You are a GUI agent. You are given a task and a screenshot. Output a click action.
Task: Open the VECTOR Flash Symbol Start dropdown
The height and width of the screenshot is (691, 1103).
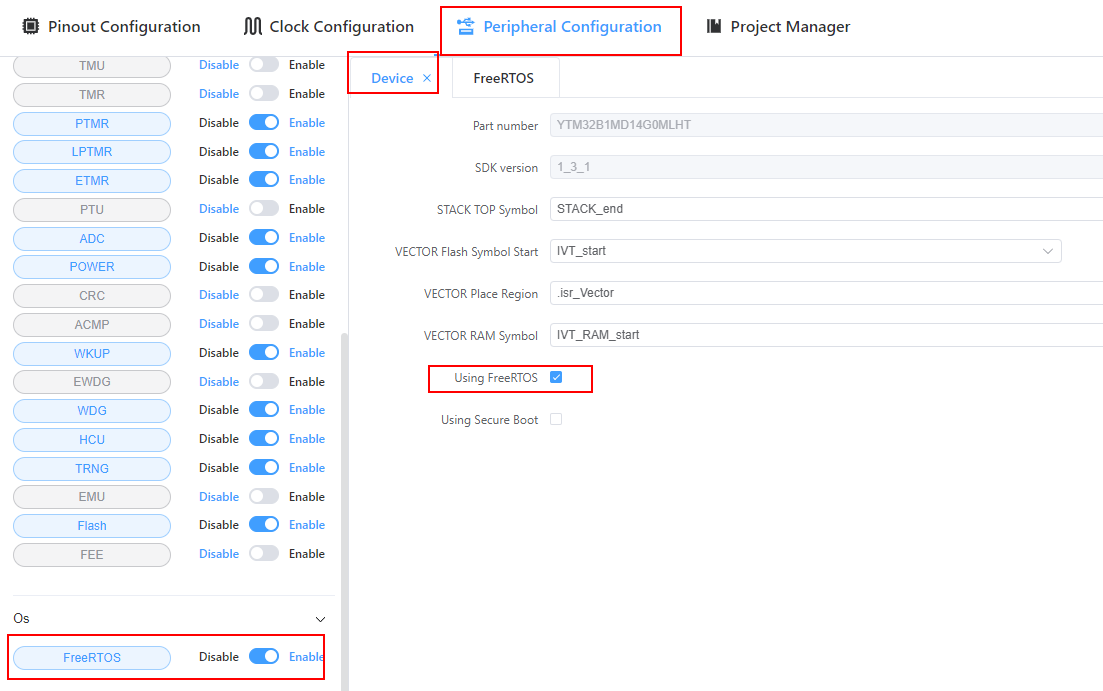pyautogui.click(x=805, y=251)
